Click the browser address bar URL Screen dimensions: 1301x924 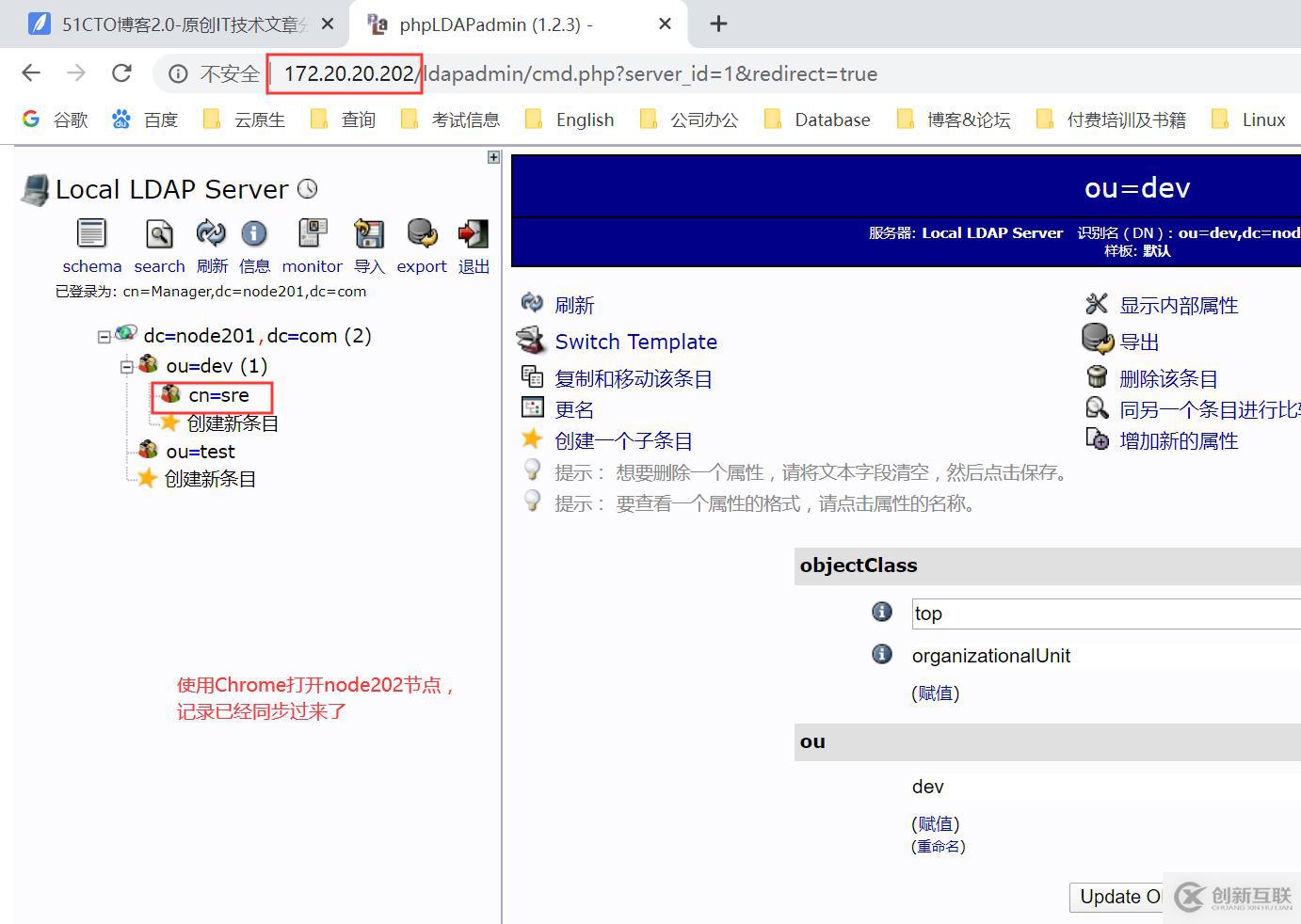[580, 73]
